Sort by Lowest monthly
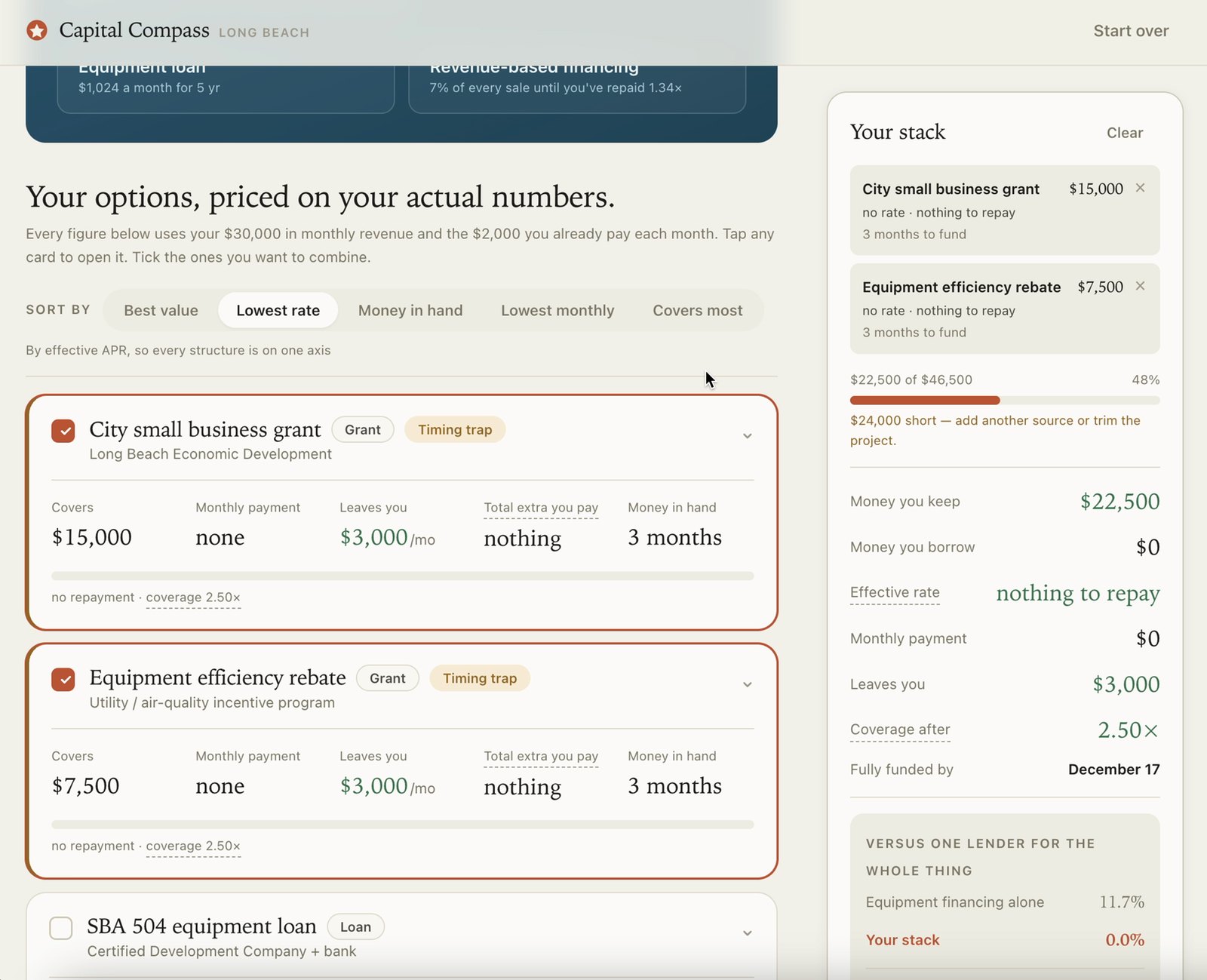The height and width of the screenshot is (980, 1207). [557, 310]
